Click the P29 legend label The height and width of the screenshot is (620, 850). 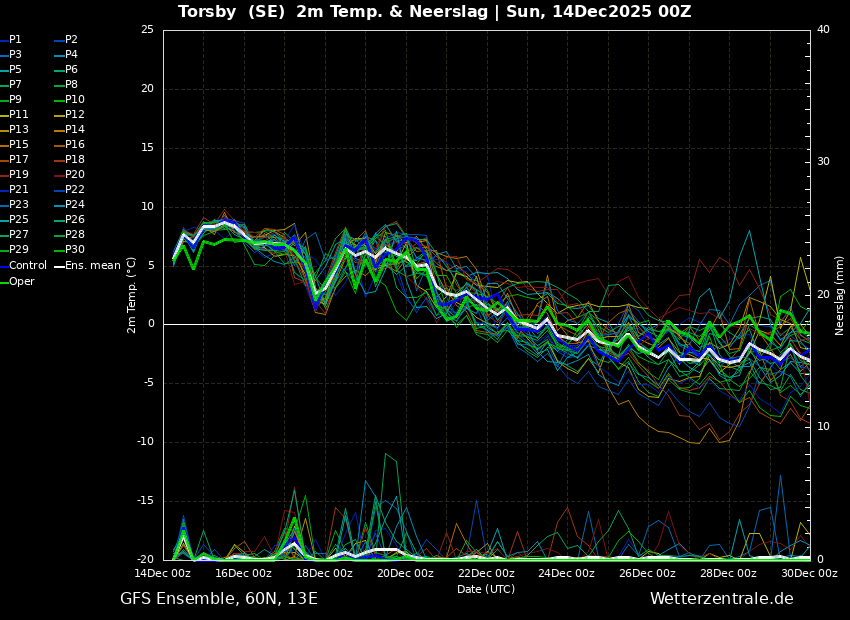pyautogui.click(x=15, y=249)
